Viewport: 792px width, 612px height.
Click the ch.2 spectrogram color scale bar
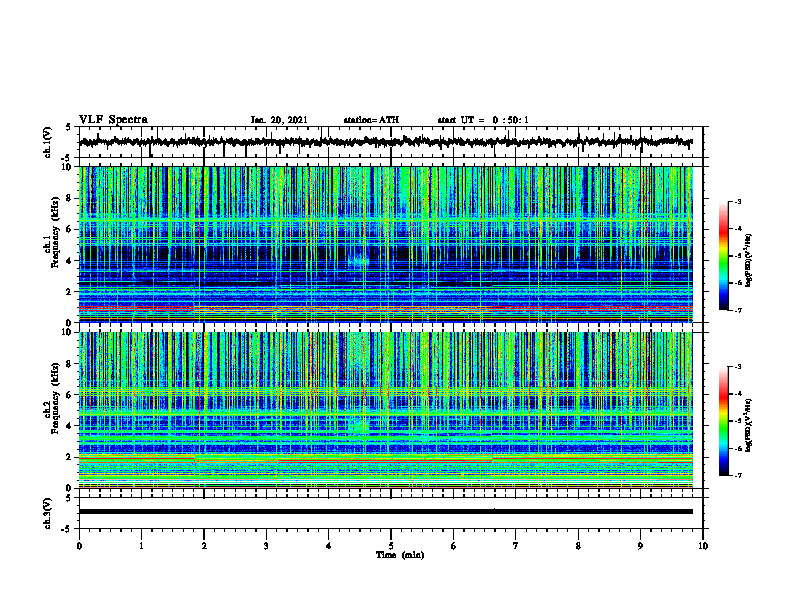(x=723, y=421)
